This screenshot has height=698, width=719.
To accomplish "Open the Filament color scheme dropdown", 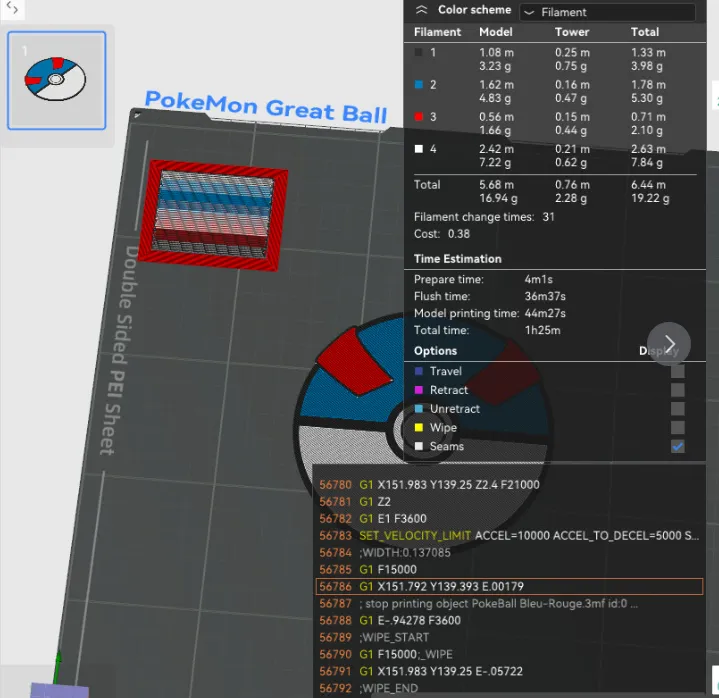I will click(x=607, y=12).
